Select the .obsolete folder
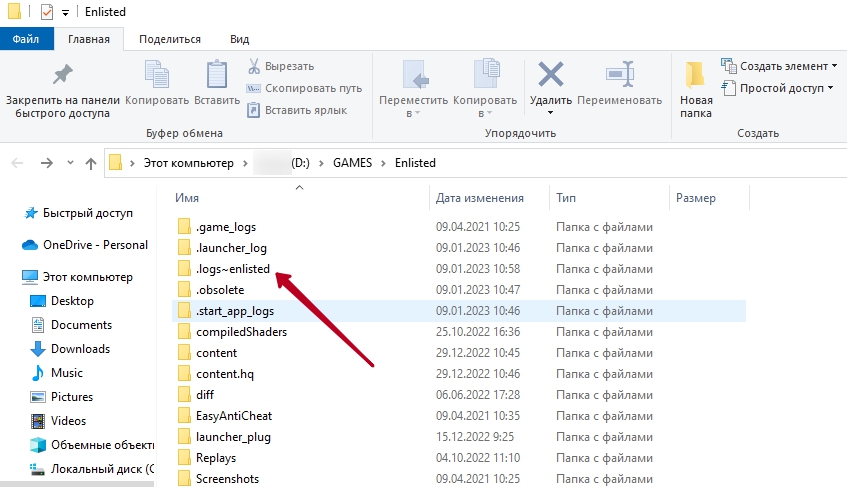847x487 pixels. [220, 290]
